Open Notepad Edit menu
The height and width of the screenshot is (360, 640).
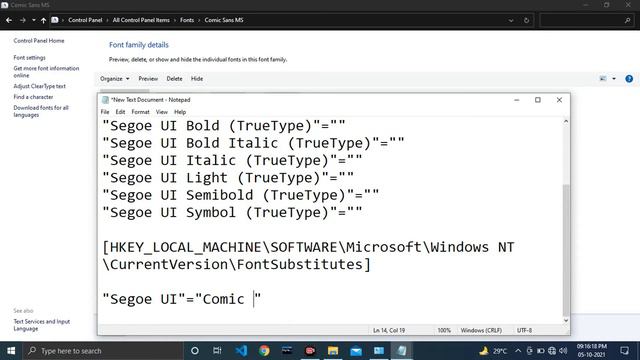pos(120,112)
